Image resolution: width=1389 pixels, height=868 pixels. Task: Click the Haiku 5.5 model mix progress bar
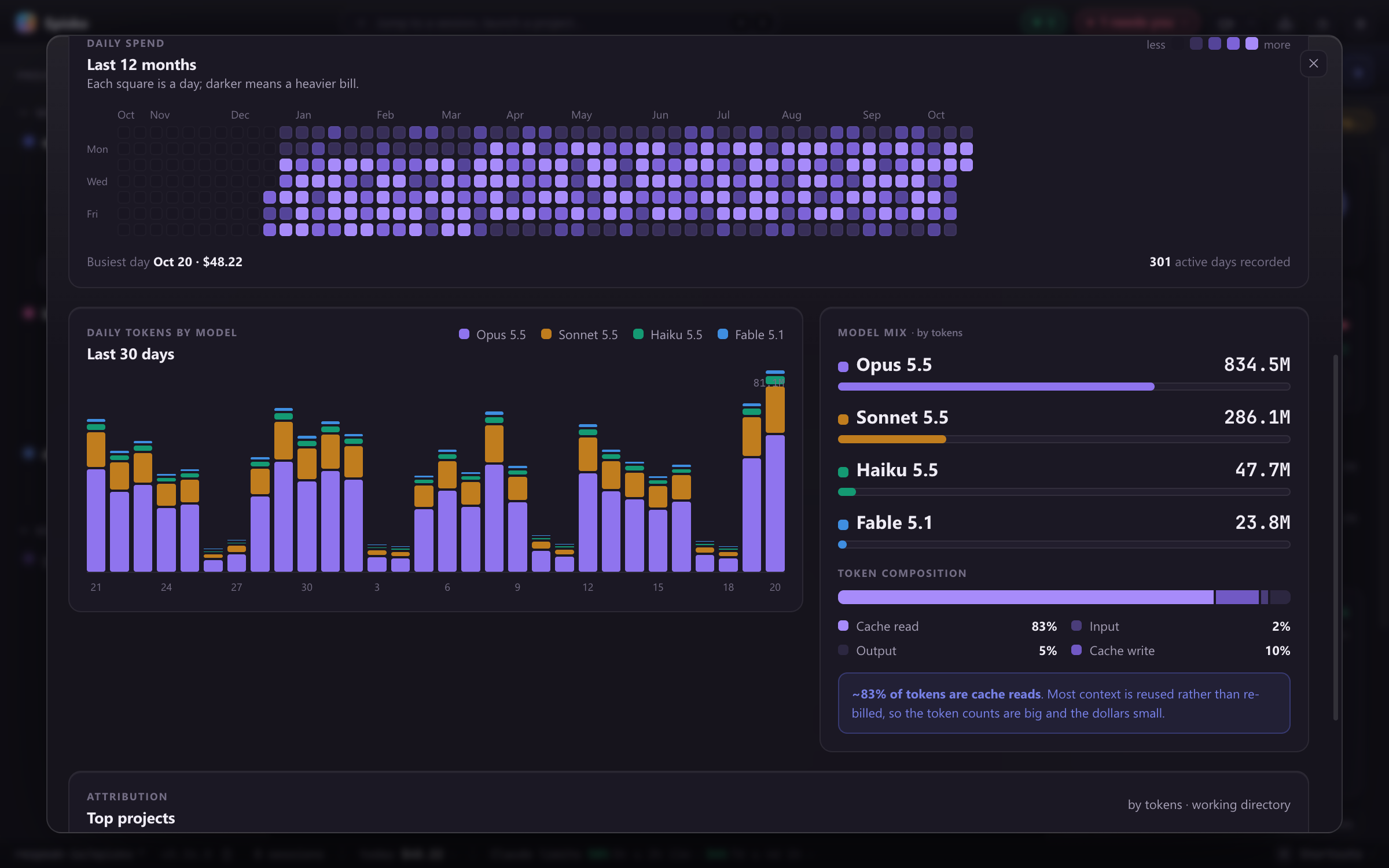[1064, 492]
